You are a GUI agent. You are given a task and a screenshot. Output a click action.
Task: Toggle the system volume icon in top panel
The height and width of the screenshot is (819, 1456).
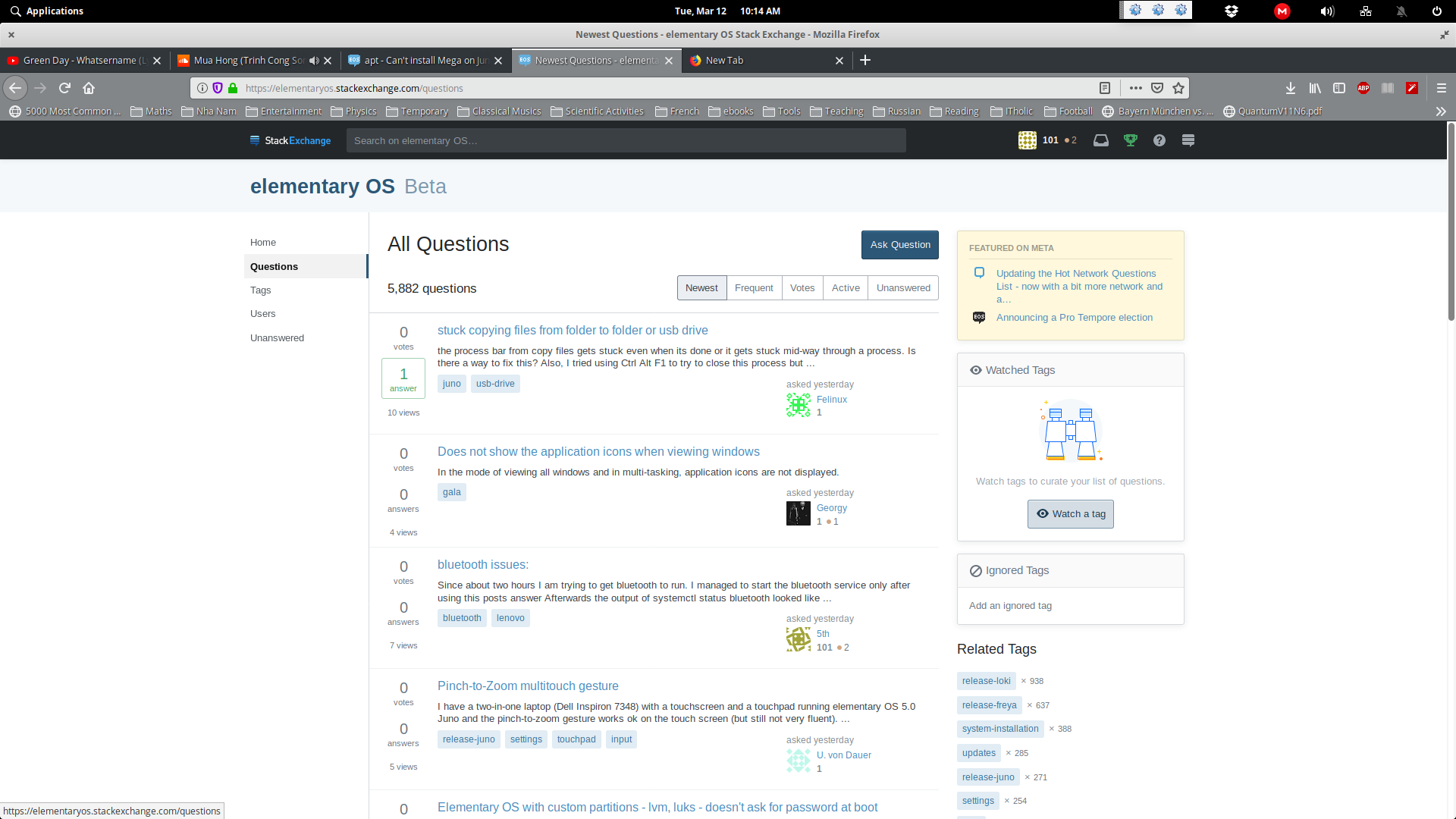pyautogui.click(x=1326, y=11)
